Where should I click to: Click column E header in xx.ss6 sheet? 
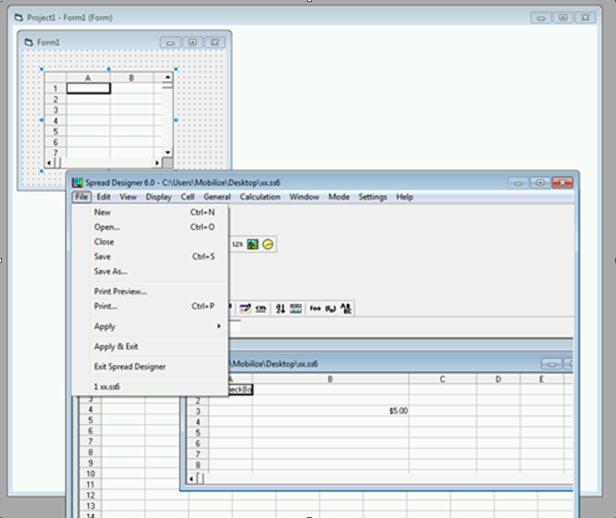tap(542, 379)
